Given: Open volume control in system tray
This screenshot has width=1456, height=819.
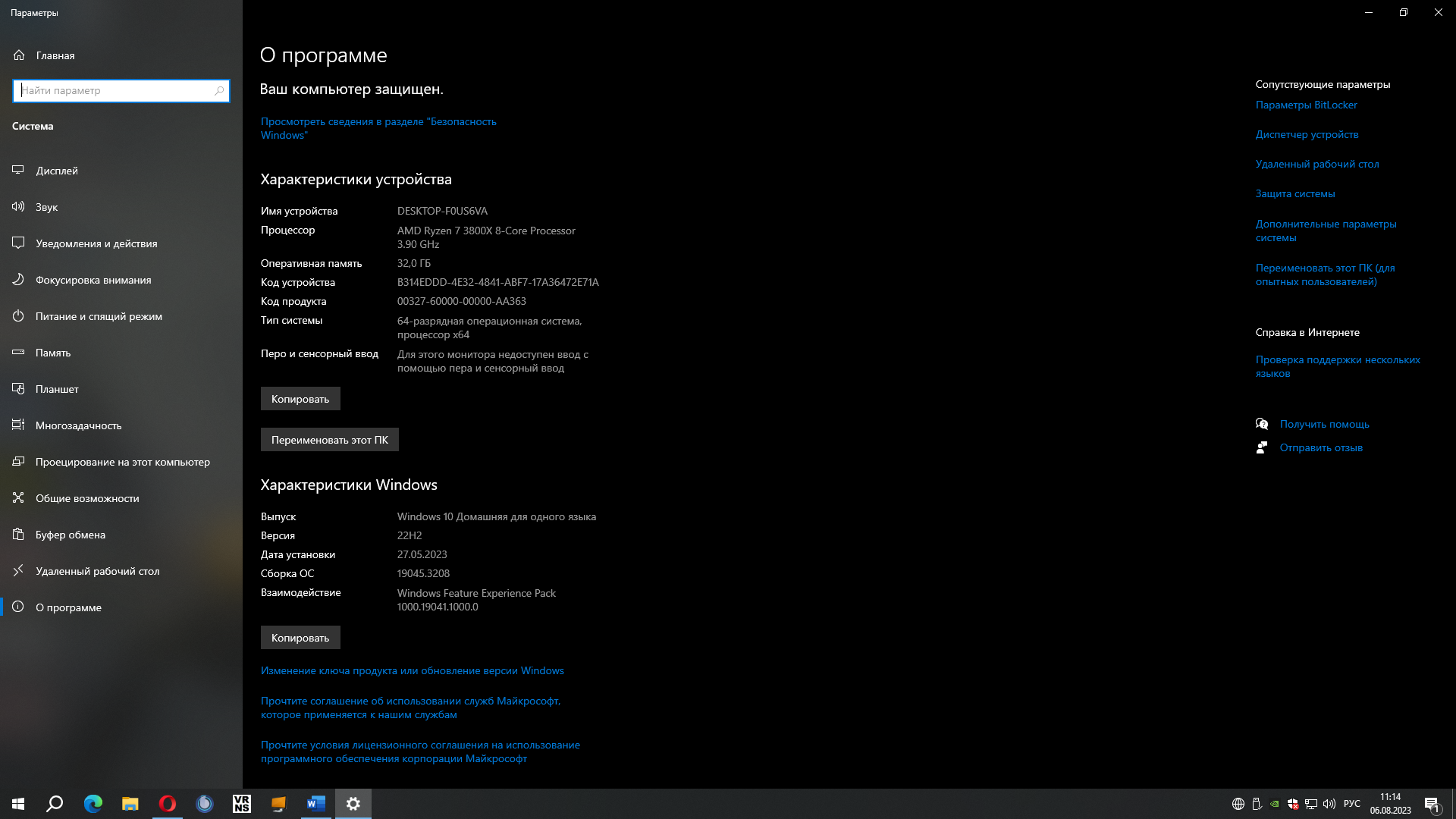Looking at the screenshot, I should click(x=1329, y=804).
